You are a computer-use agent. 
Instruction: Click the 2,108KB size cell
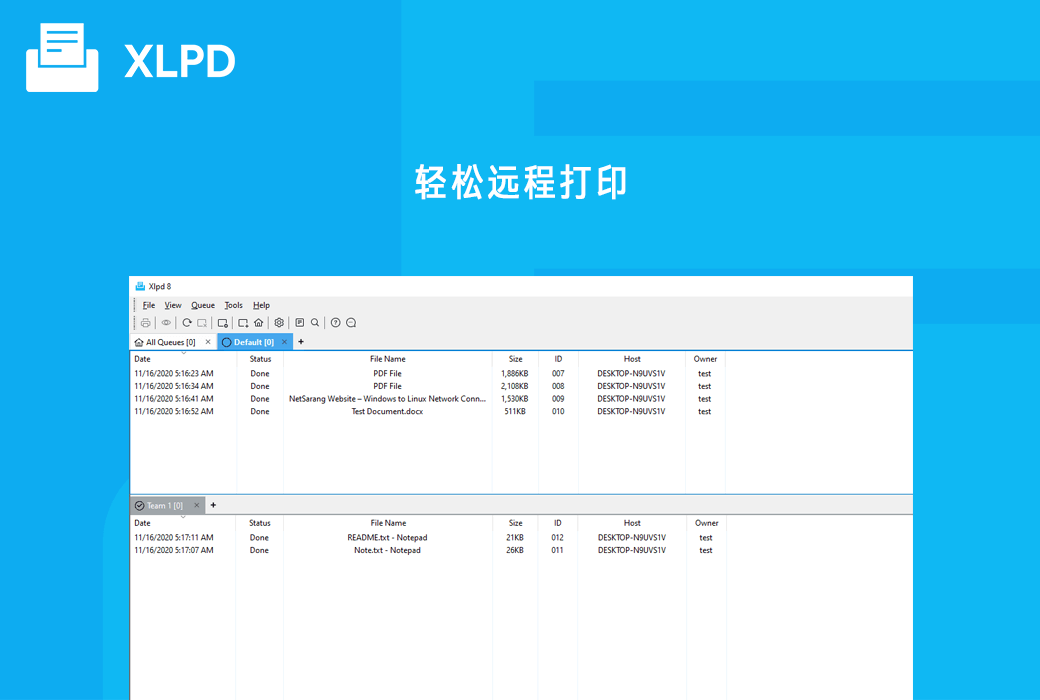click(515, 386)
